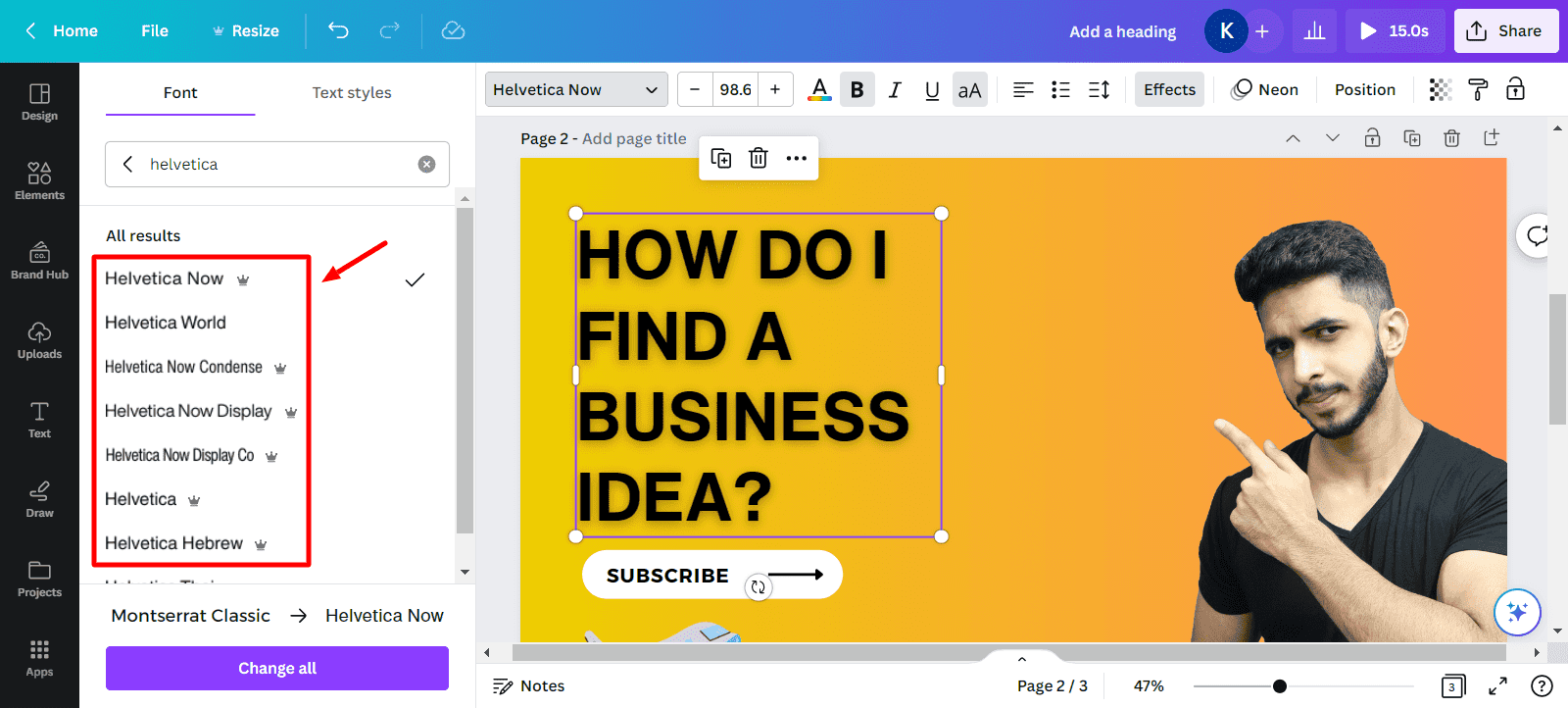Click the Change all button

point(276,668)
